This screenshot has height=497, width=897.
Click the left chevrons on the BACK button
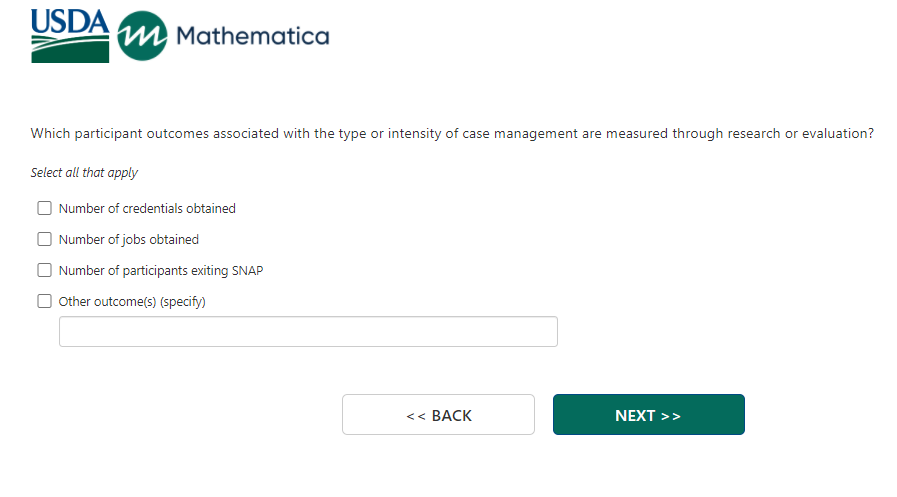pos(416,416)
